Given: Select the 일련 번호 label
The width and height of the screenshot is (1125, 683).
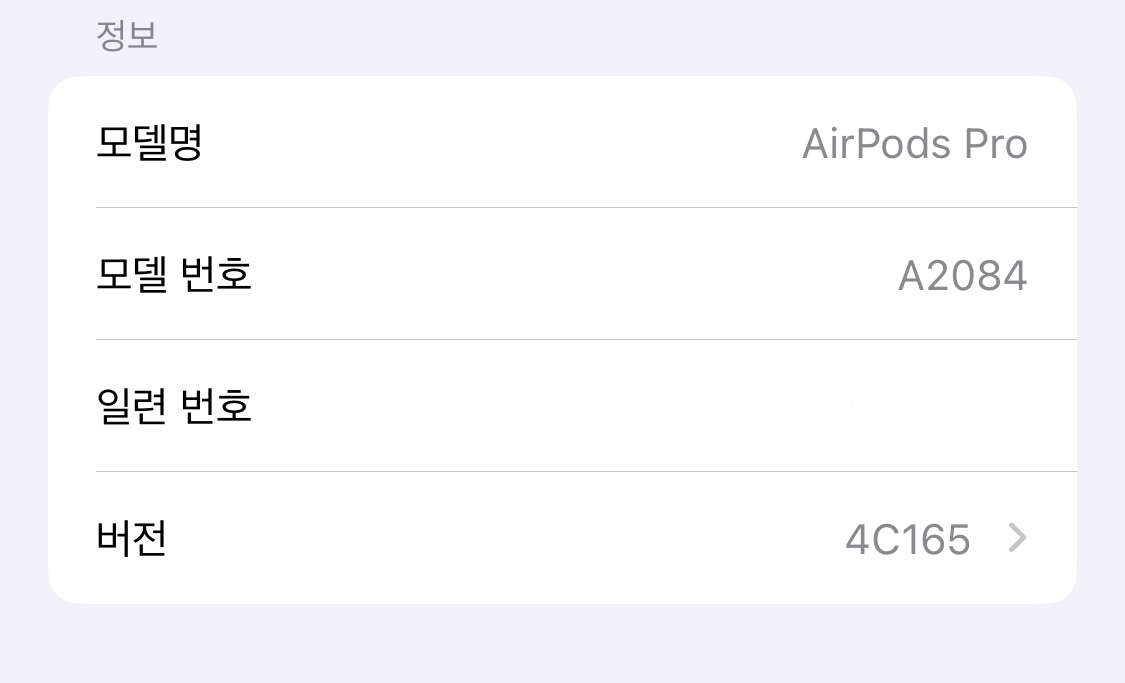Looking at the screenshot, I should pyautogui.click(x=174, y=406).
